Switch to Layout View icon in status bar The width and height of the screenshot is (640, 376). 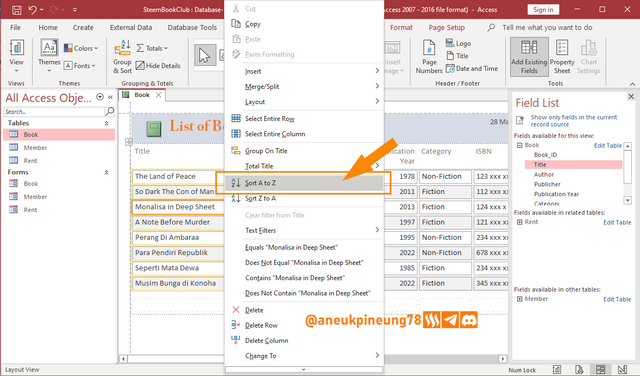click(x=600, y=369)
